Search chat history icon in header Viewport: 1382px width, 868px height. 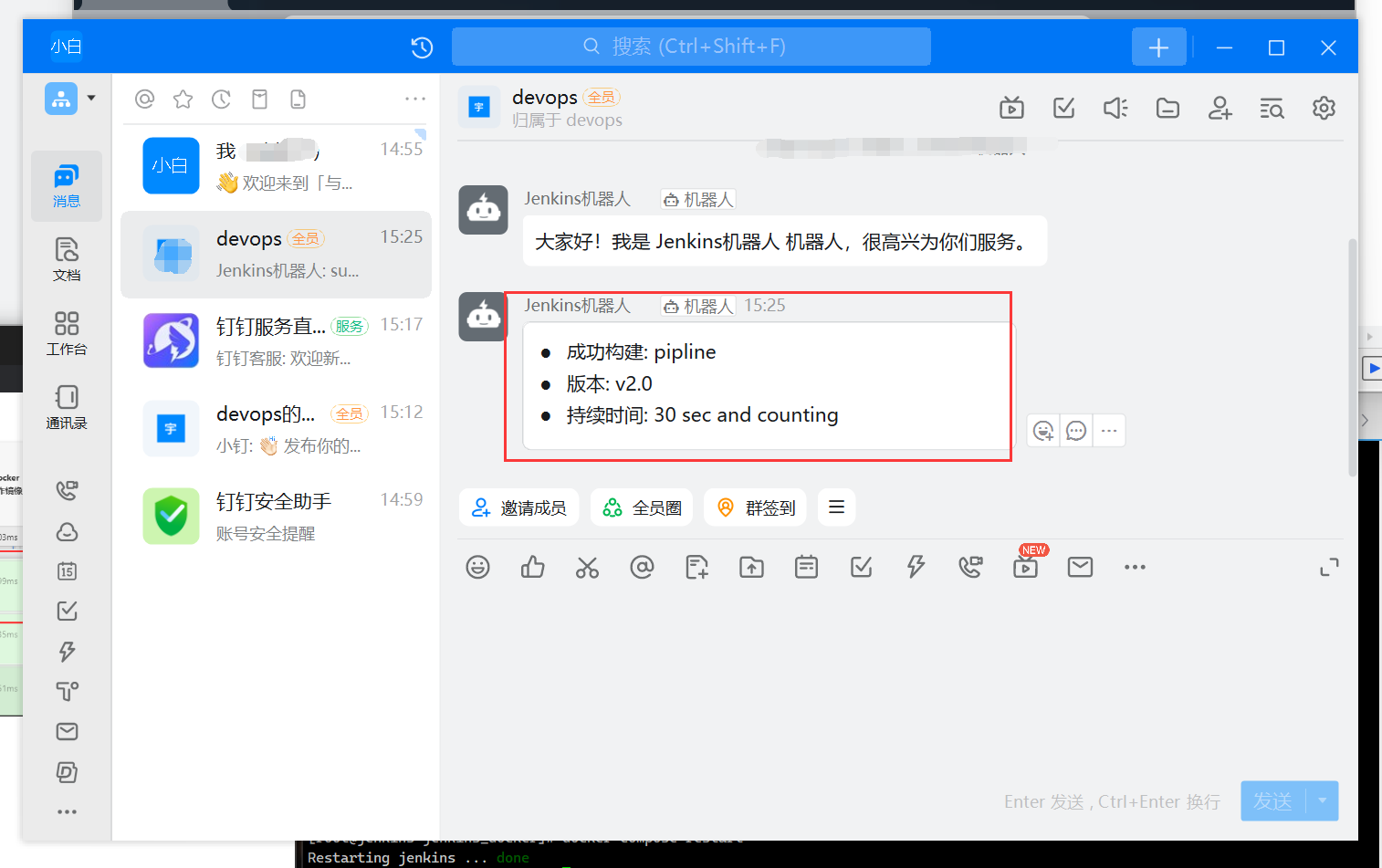[1272, 109]
